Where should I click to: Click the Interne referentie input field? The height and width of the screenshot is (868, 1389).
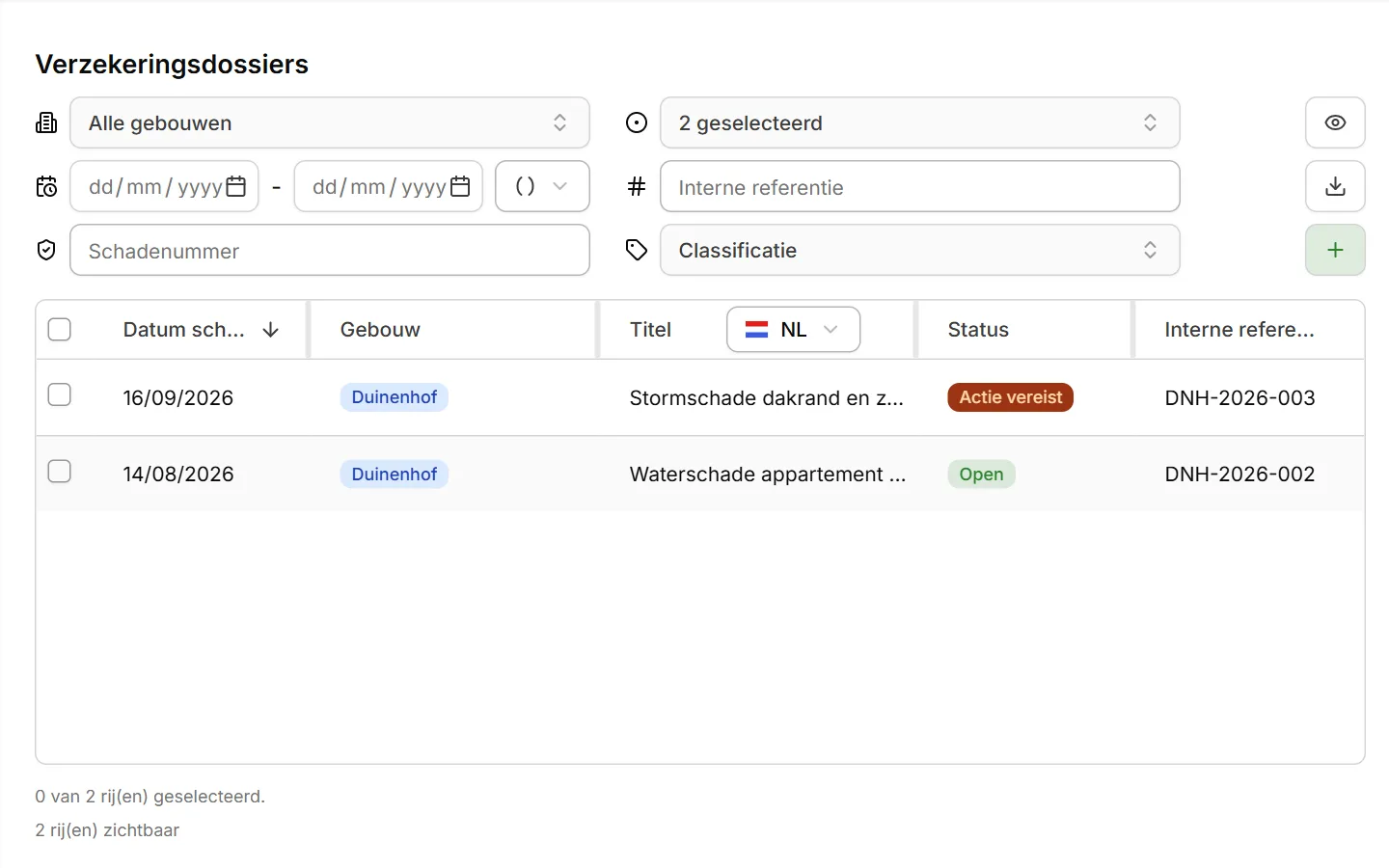[920, 186]
